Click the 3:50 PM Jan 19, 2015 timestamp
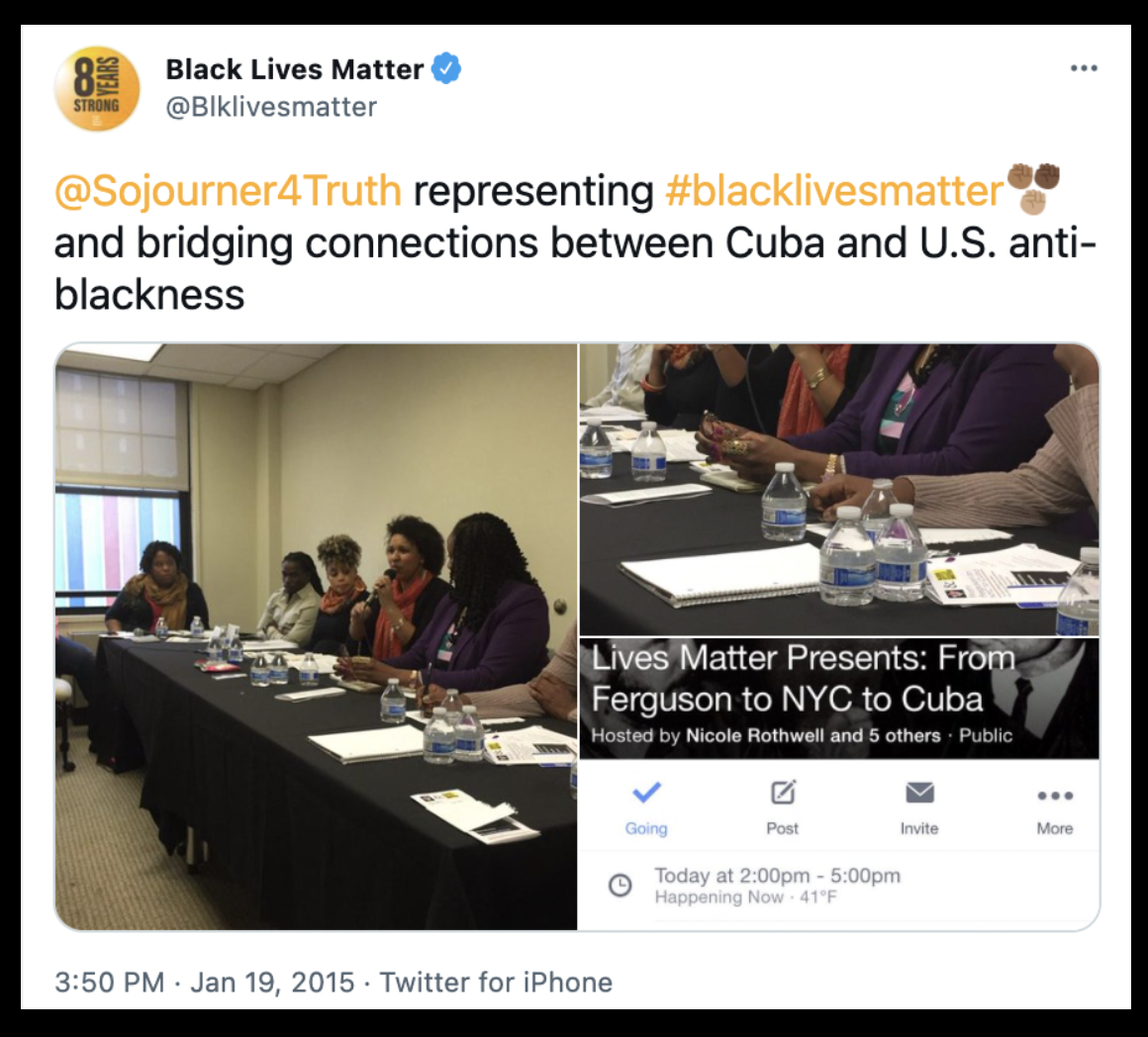Viewport: 1148px width, 1037px height. click(204, 983)
